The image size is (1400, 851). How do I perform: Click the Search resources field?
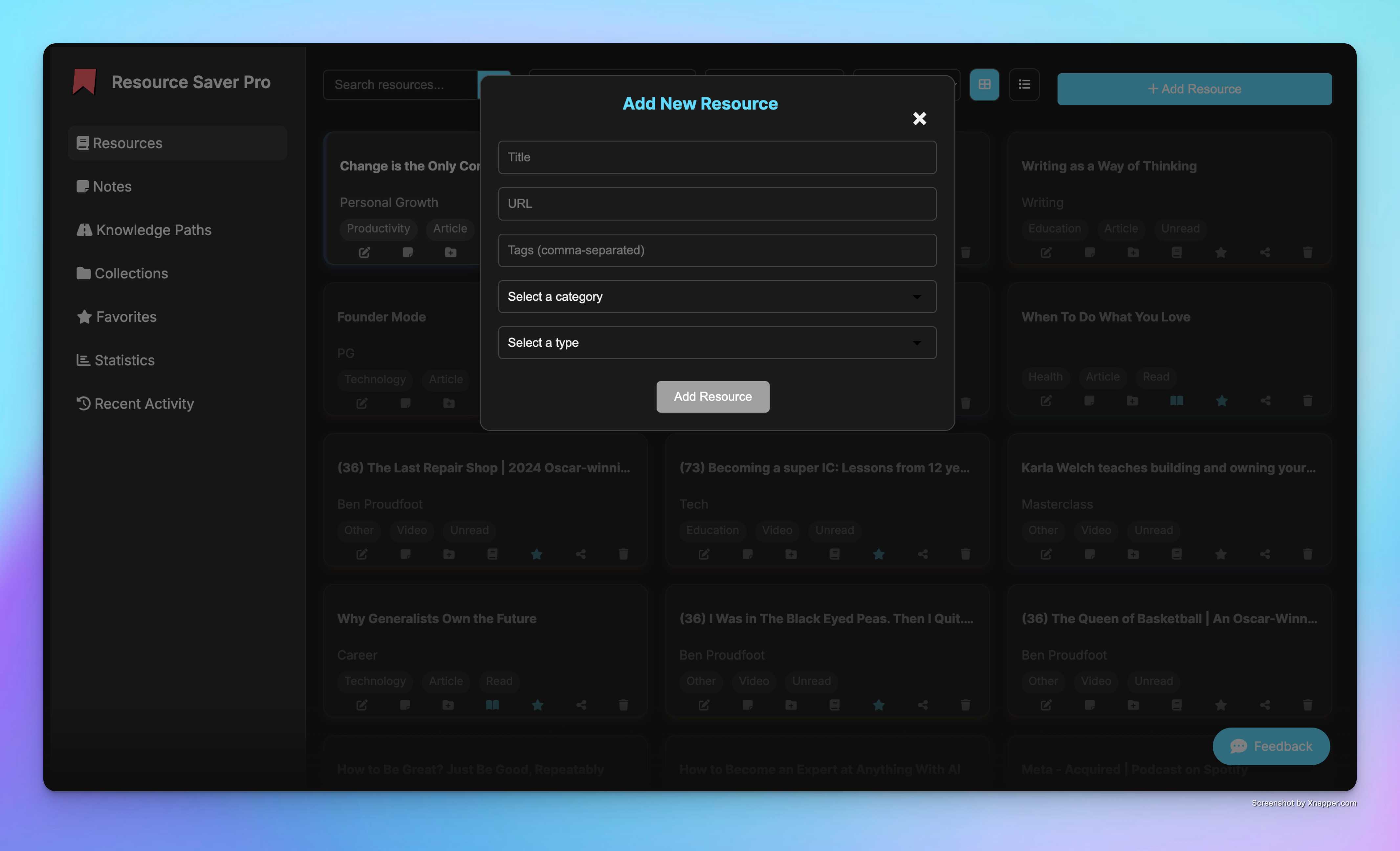tap(400, 85)
